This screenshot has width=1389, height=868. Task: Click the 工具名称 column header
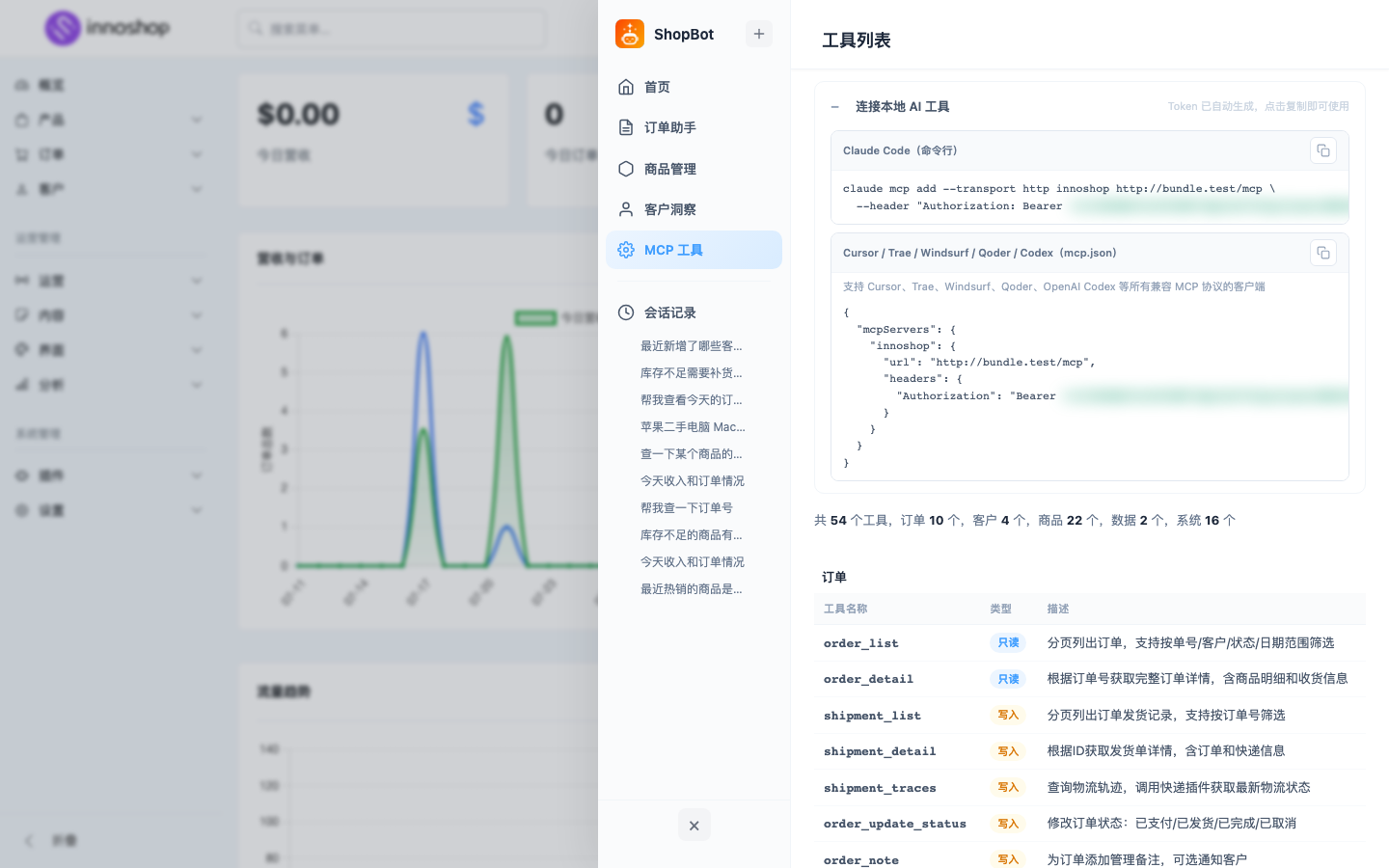pos(846,610)
